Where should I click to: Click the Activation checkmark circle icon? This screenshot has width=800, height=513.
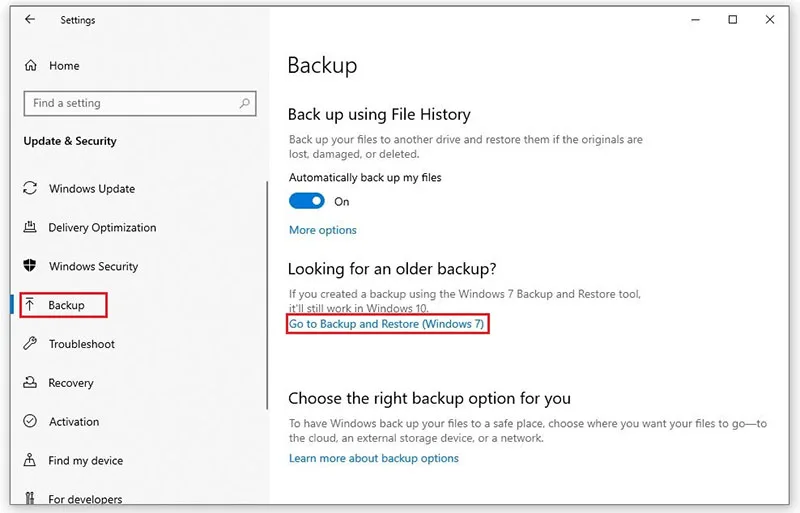pyautogui.click(x=30, y=421)
